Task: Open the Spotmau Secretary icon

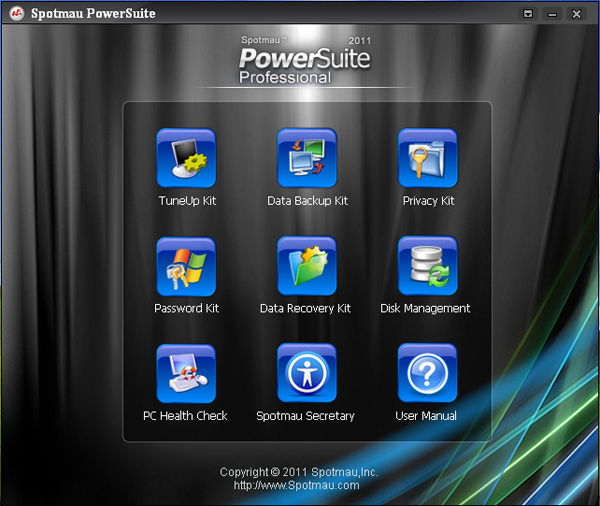Action: click(307, 373)
